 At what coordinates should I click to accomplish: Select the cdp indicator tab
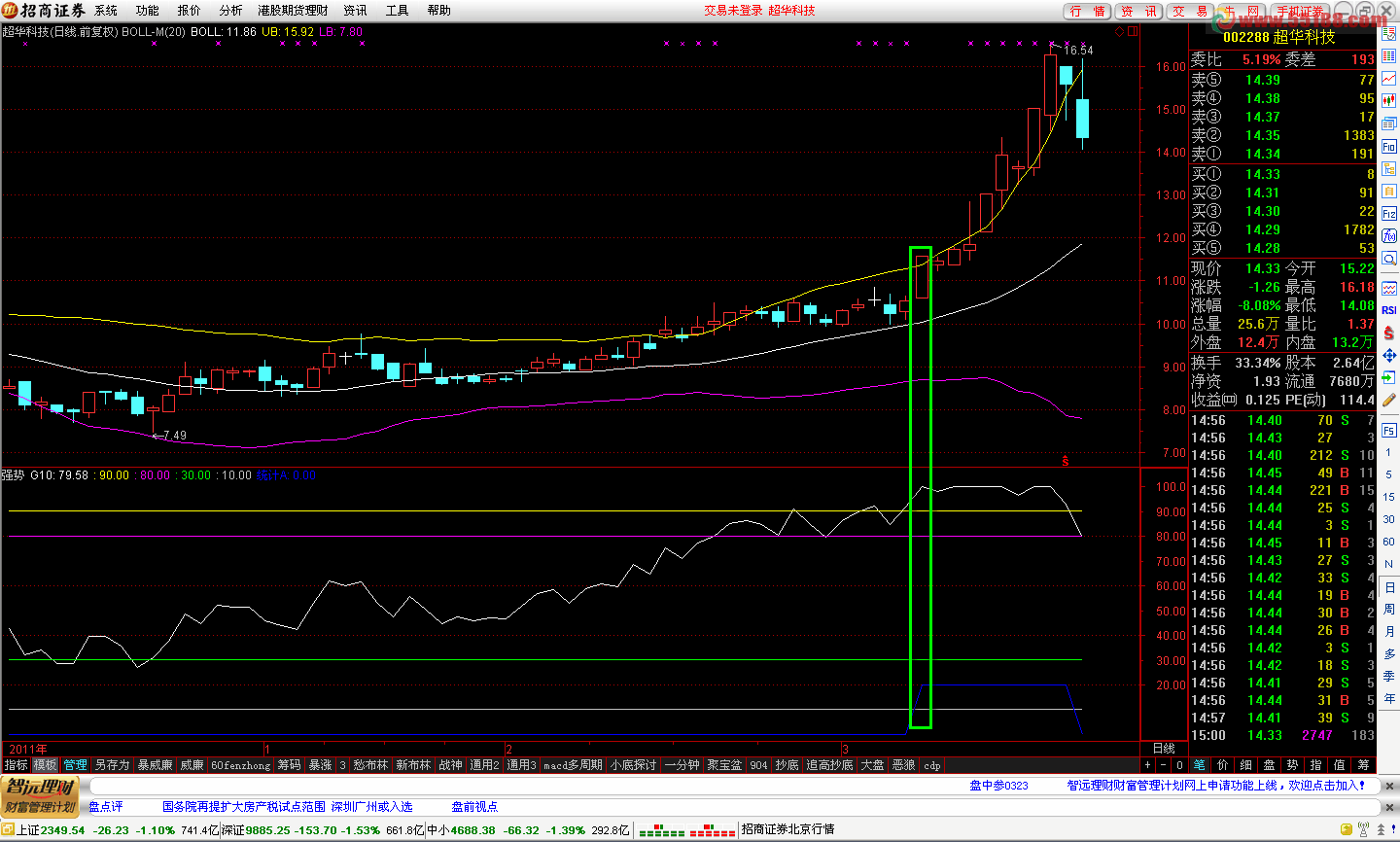(x=932, y=765)
